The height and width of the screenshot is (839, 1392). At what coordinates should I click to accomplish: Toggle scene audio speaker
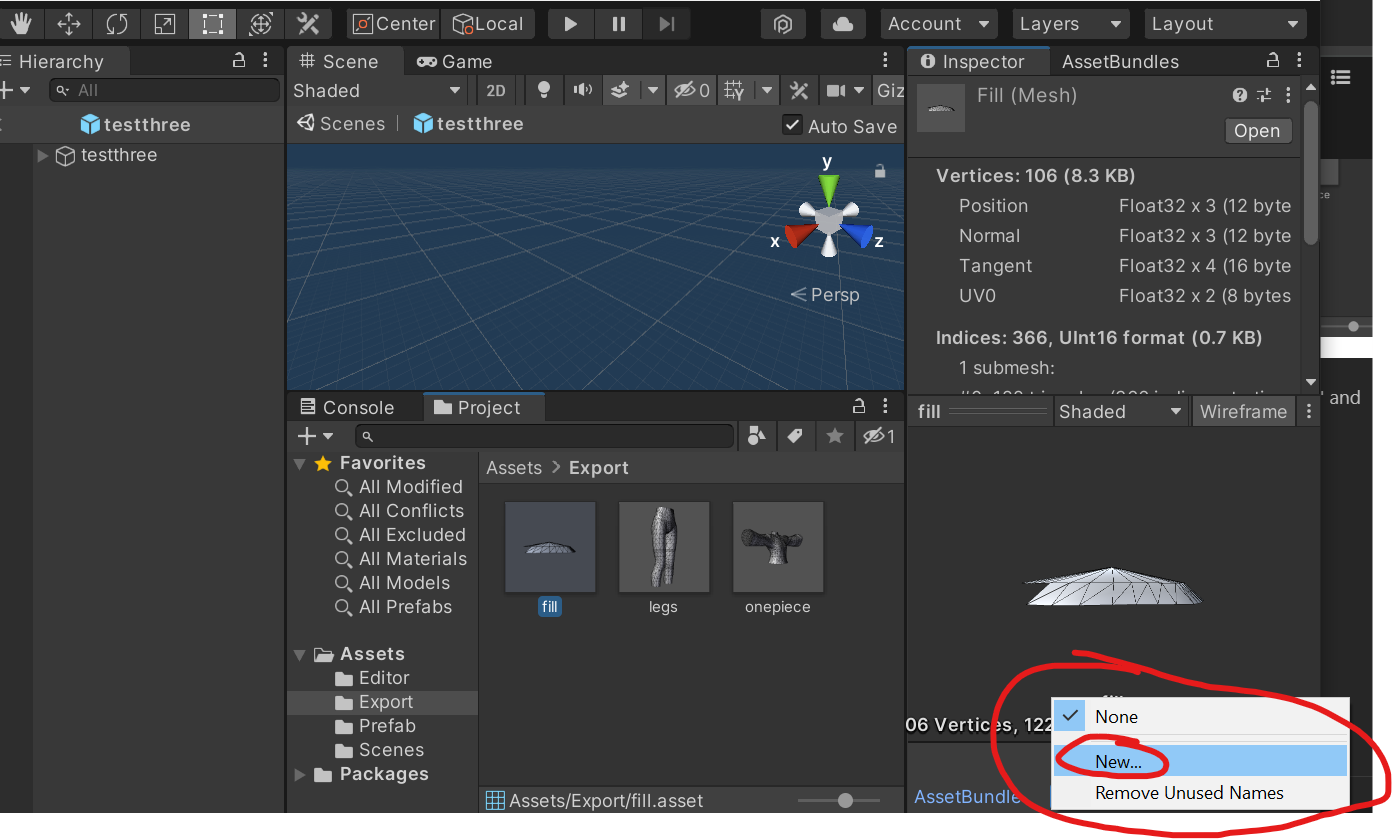(582, 90)
